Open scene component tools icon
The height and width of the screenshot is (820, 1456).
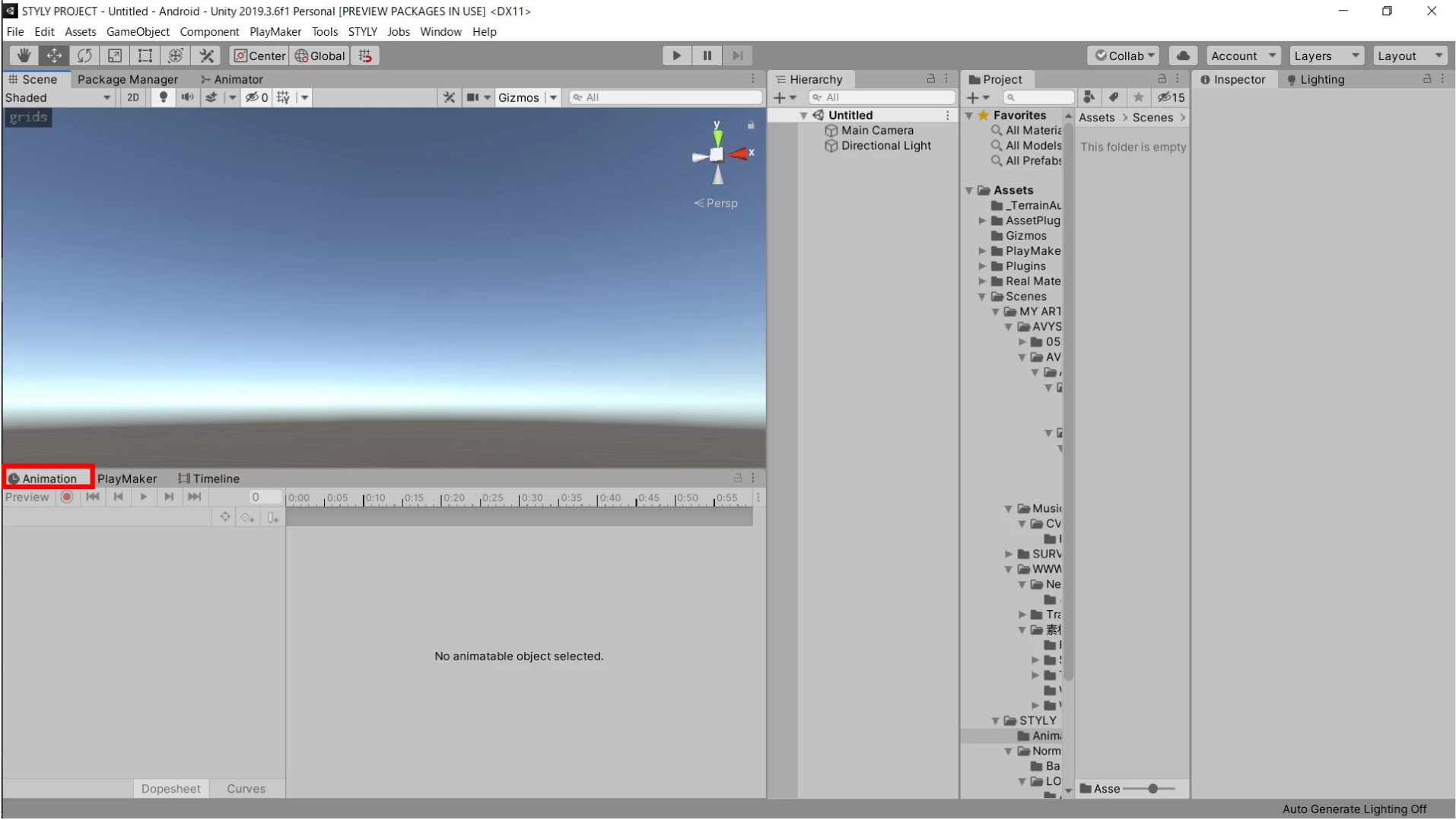450,97
